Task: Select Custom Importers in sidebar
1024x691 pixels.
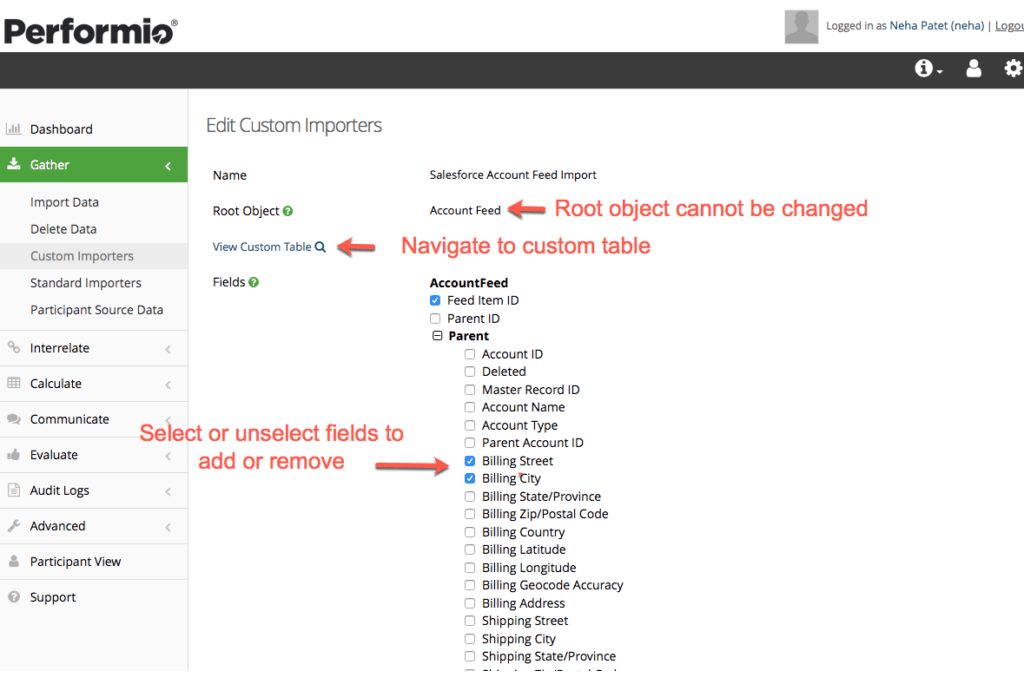Action: (94, 256)
